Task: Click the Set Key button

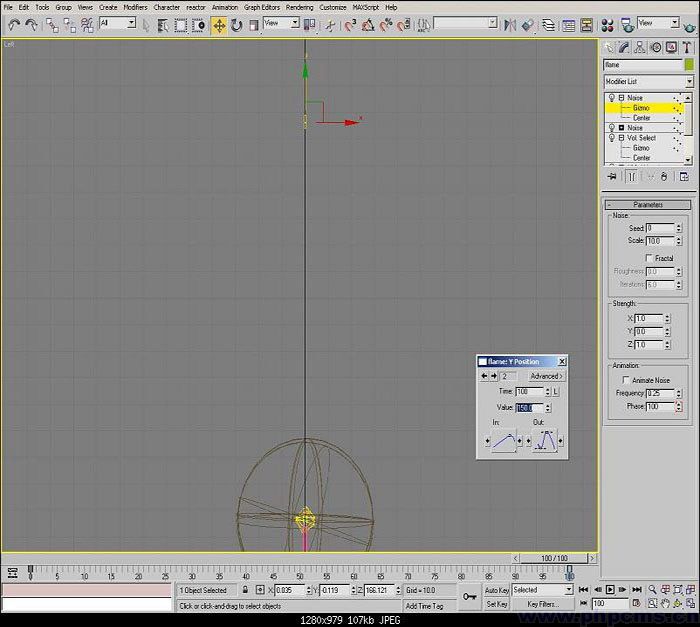Action: click(x=497, y=604)
